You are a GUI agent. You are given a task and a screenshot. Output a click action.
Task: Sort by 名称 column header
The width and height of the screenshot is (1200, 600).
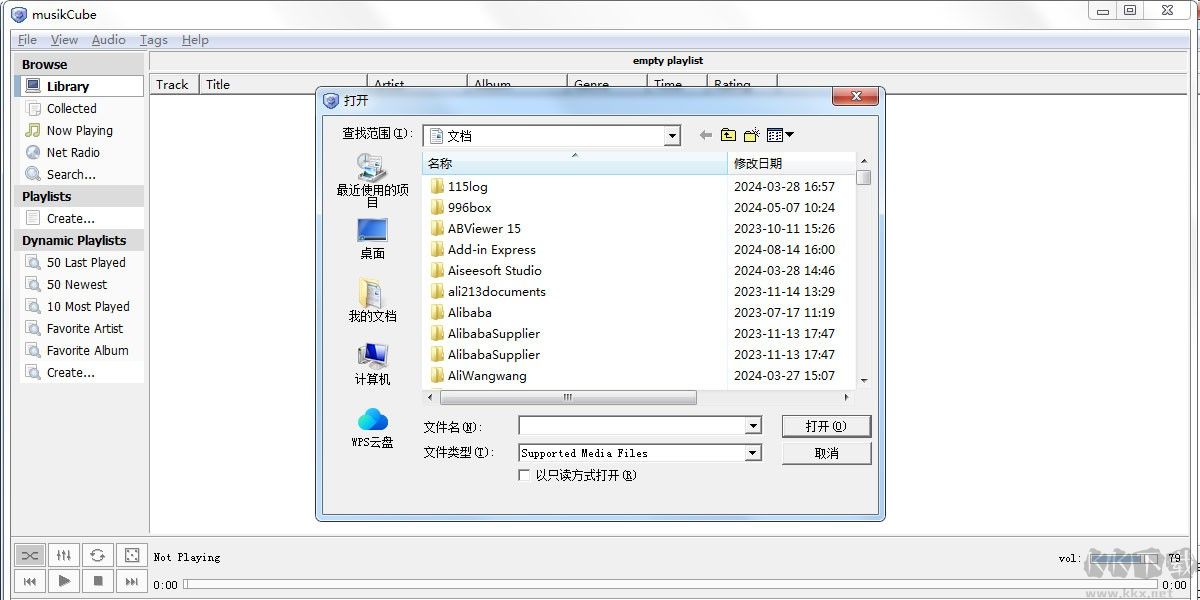pos(574,163)
